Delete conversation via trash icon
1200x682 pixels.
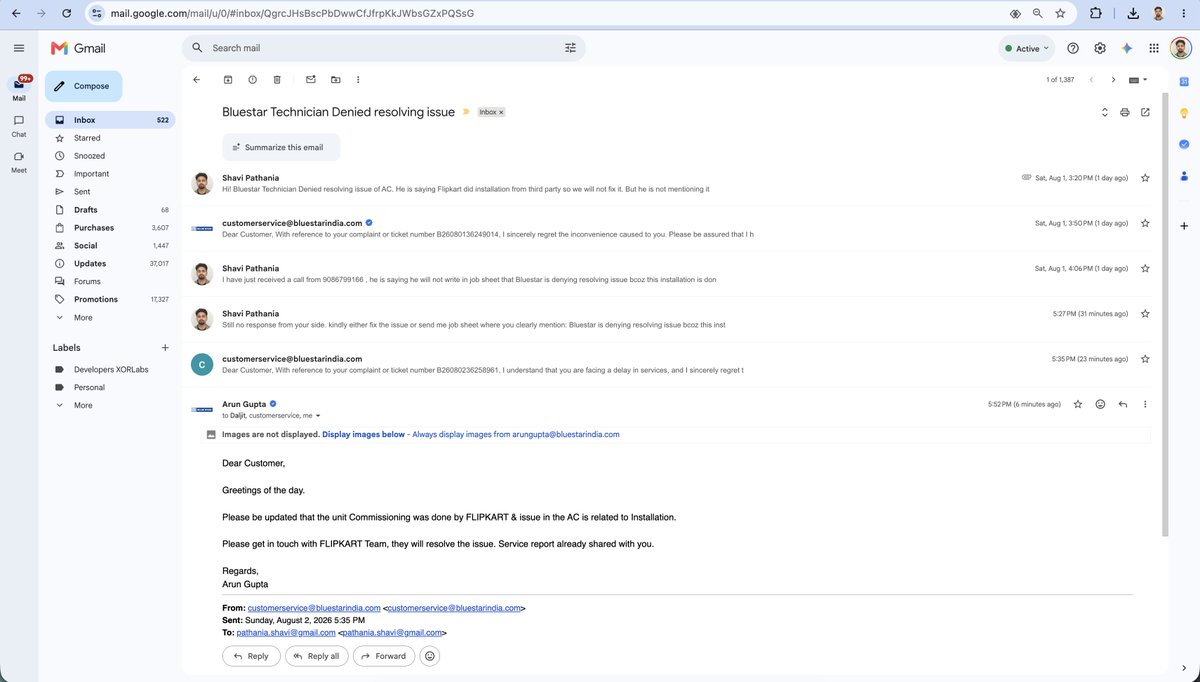pyautogui.click(x=277, y=80)
